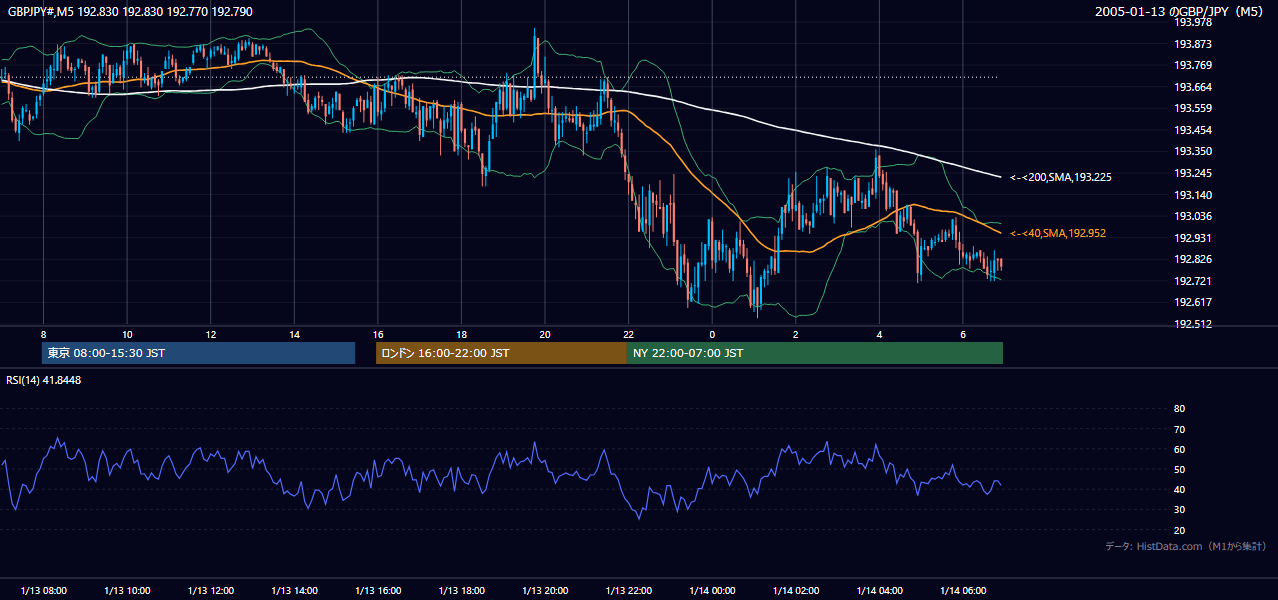Screen dimensions: 1278x600
Task: Click price axis label 193.873
Action: coord(1192,44)
